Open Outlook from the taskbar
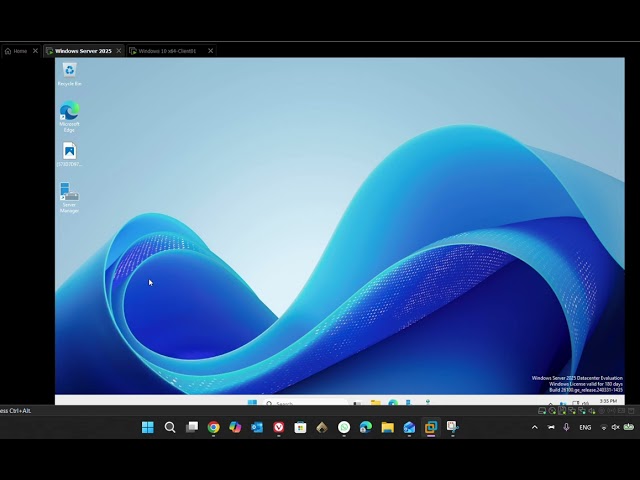 point(257,427)
